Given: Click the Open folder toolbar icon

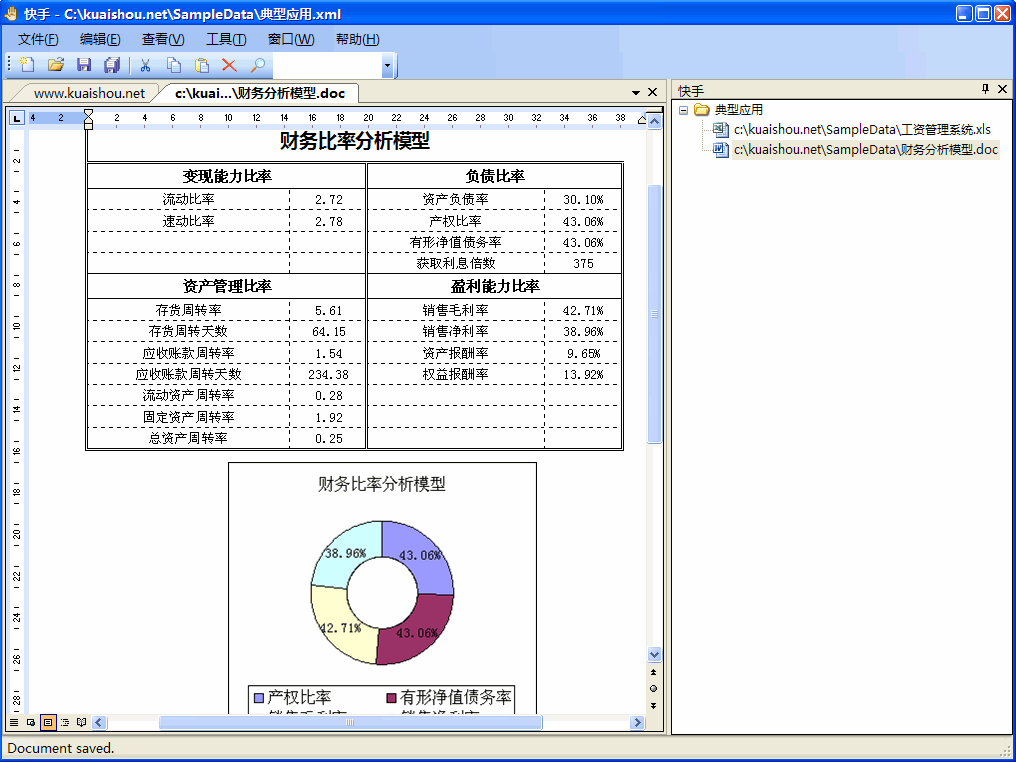Looking at the screenshot, I should (x=56, y=65).
